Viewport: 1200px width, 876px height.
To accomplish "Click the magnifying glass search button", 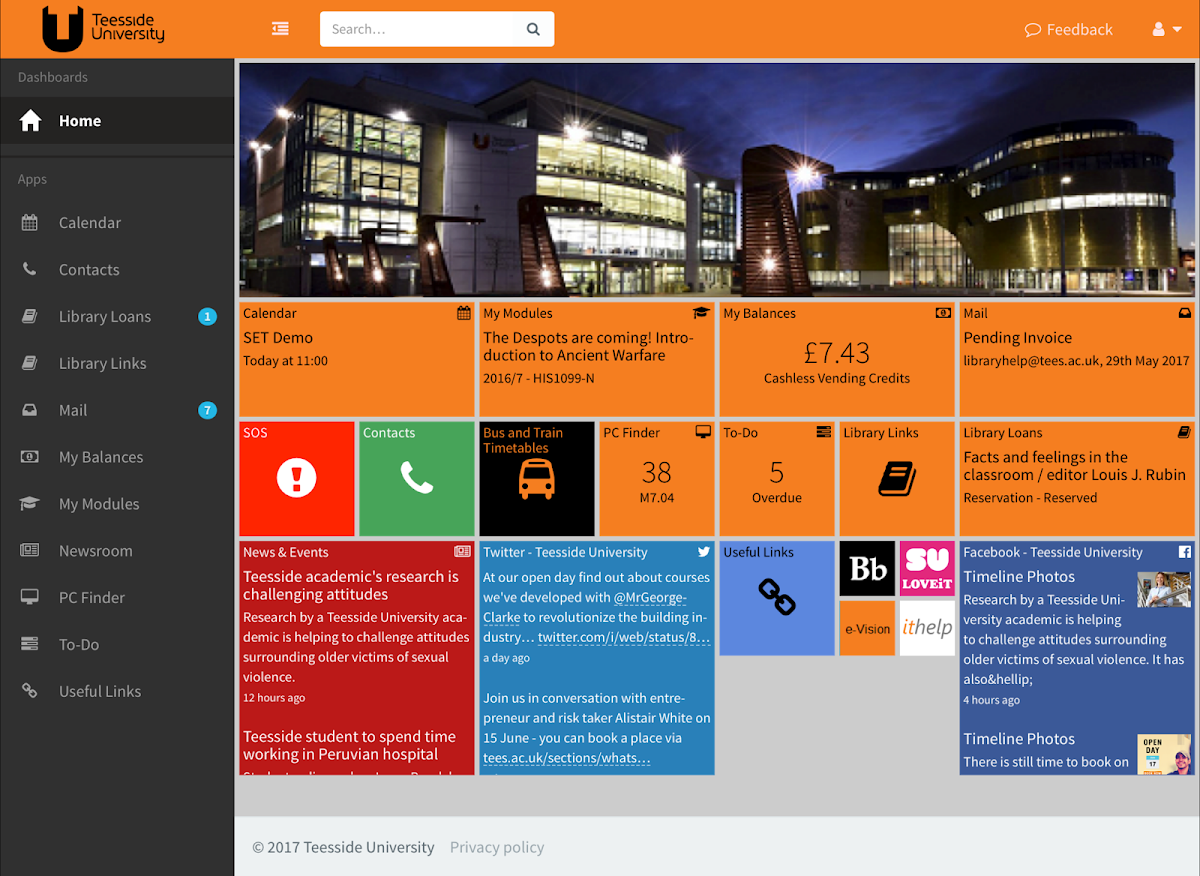I will 533,29.
